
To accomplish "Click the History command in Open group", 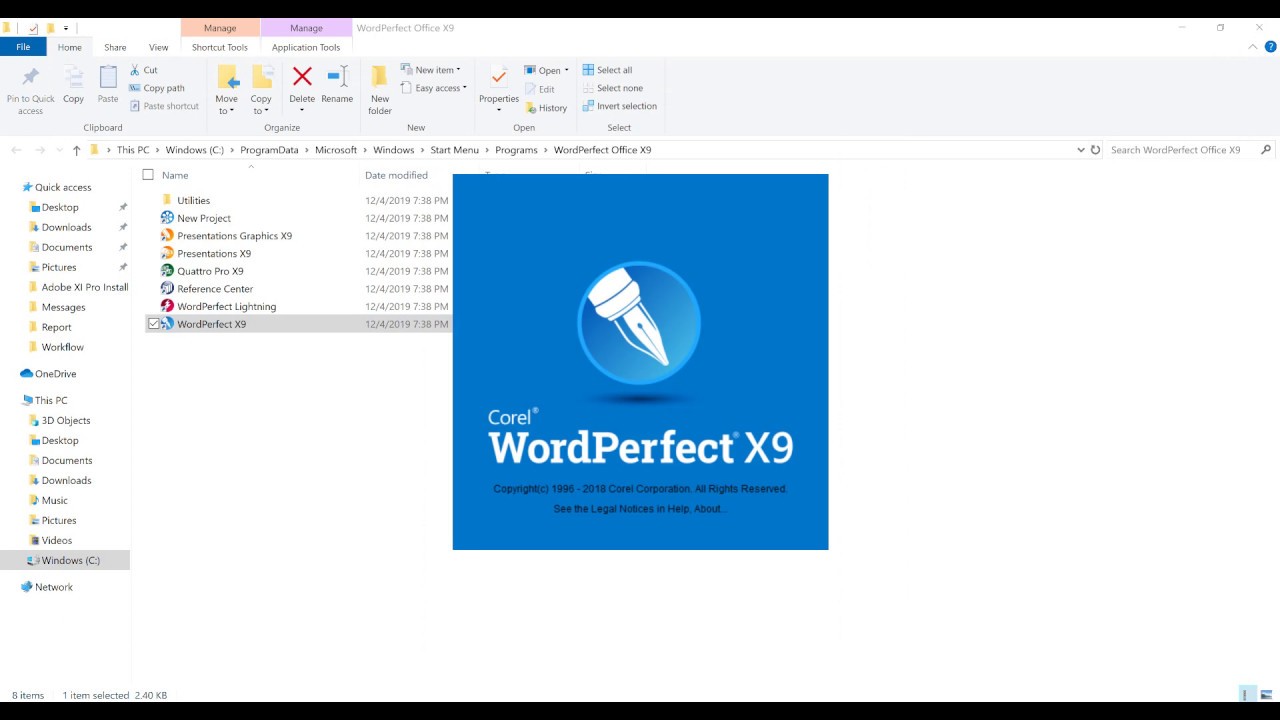I will [546, 108].
